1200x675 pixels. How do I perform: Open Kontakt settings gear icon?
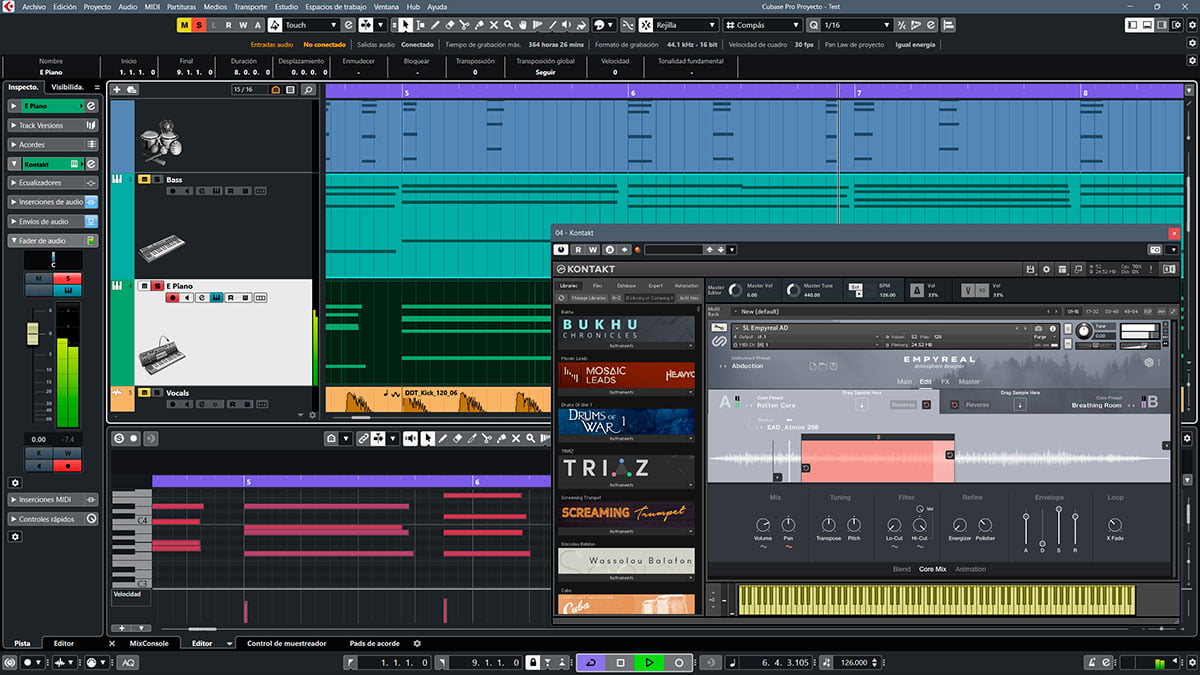click(1046, 269)
